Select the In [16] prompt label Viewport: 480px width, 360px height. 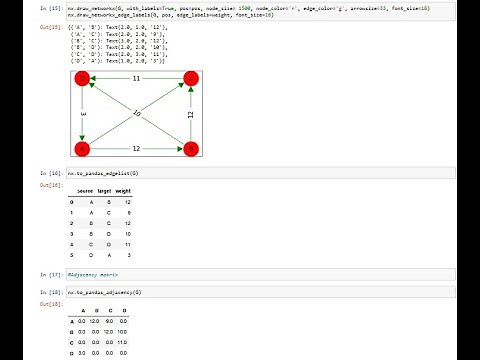pos(51,173)
